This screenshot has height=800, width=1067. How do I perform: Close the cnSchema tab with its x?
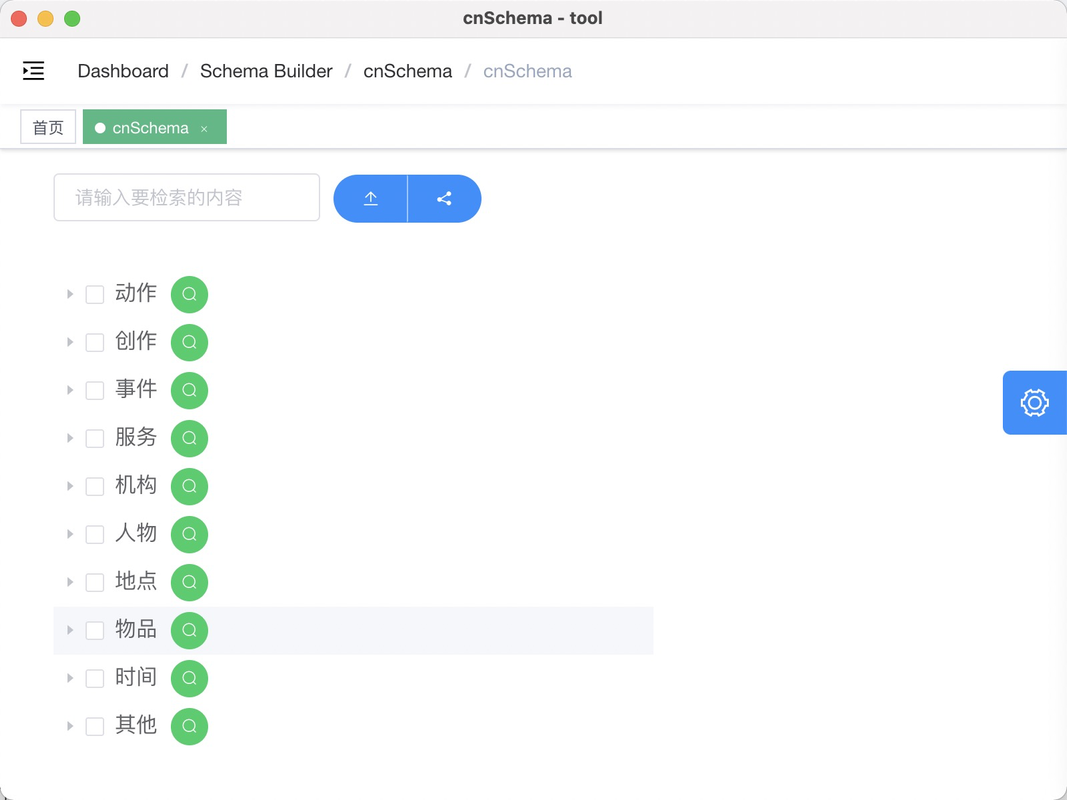(204, 129)
